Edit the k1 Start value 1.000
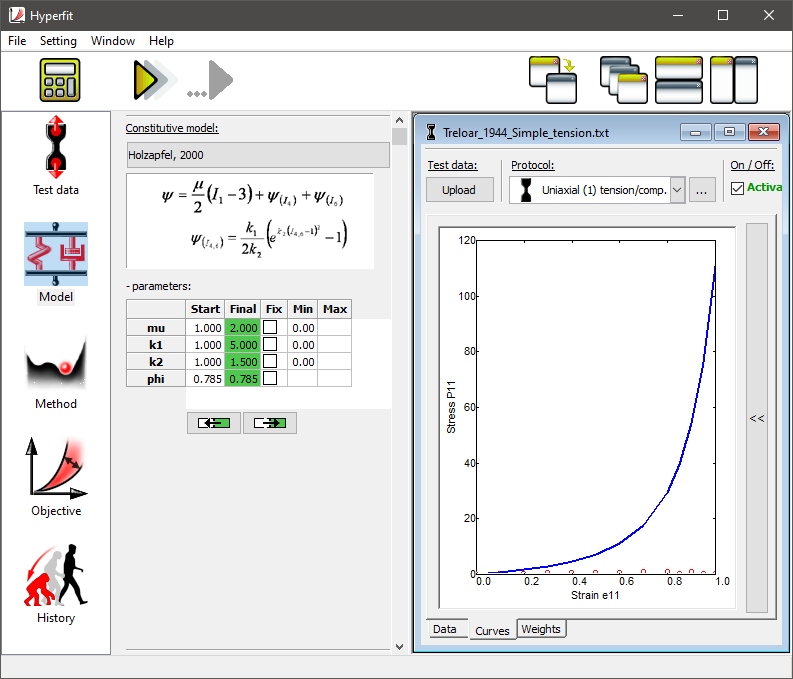793x679 pixels. [205, 345]
